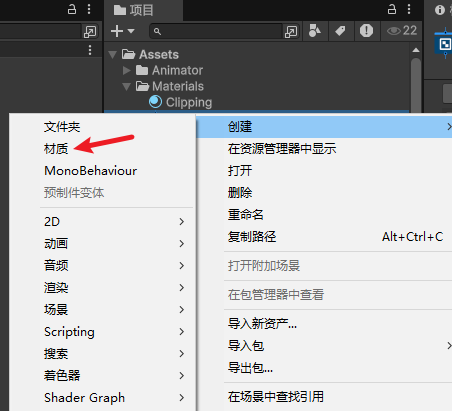
Task: Click the Search by Label tag icon
Action: [340, 31]
